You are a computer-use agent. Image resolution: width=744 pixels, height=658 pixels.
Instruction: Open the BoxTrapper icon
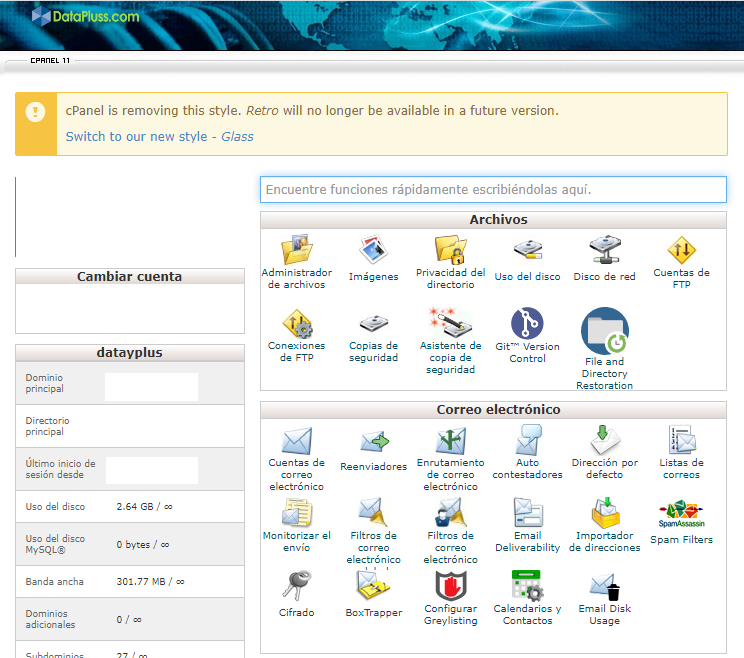pos(373,586)
